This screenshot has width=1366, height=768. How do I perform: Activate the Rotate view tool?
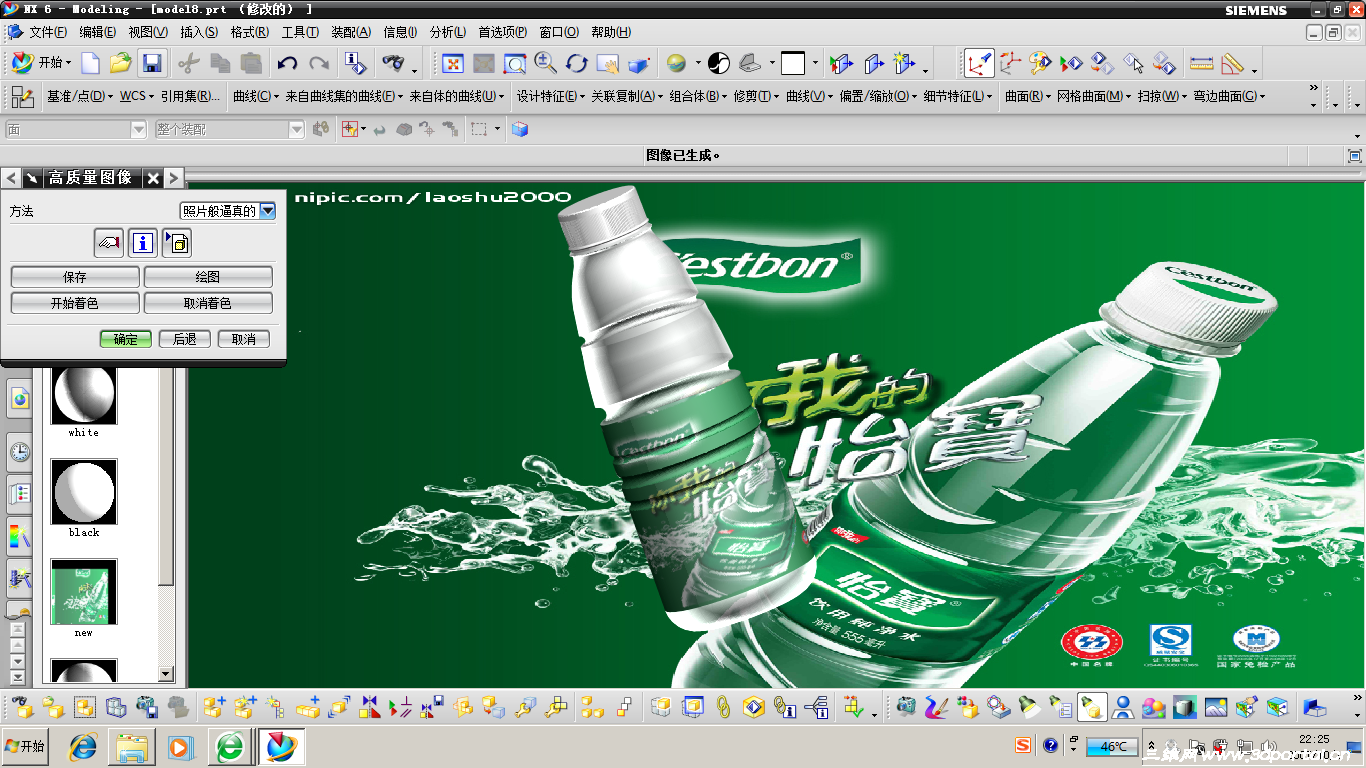(x=576, y=63)
